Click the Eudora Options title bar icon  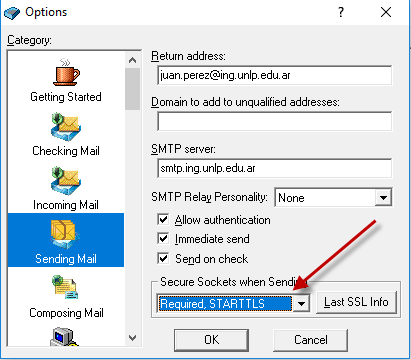tap(12, 13)
